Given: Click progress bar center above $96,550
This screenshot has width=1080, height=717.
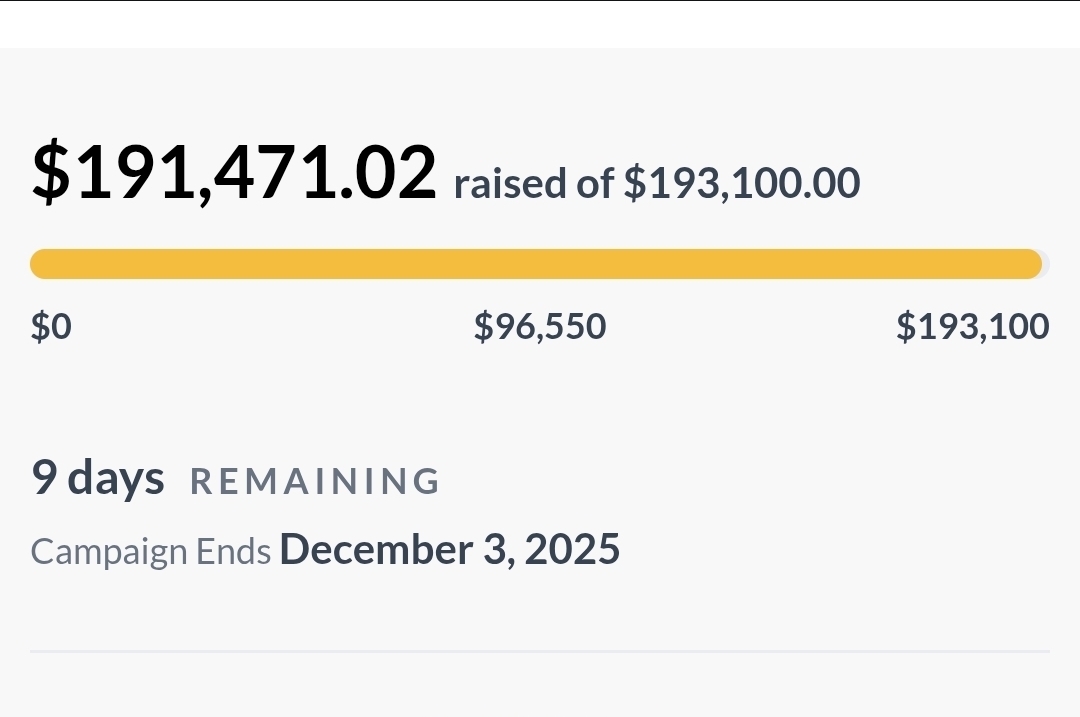Looking at the screenshot, I should pos(540,264).
